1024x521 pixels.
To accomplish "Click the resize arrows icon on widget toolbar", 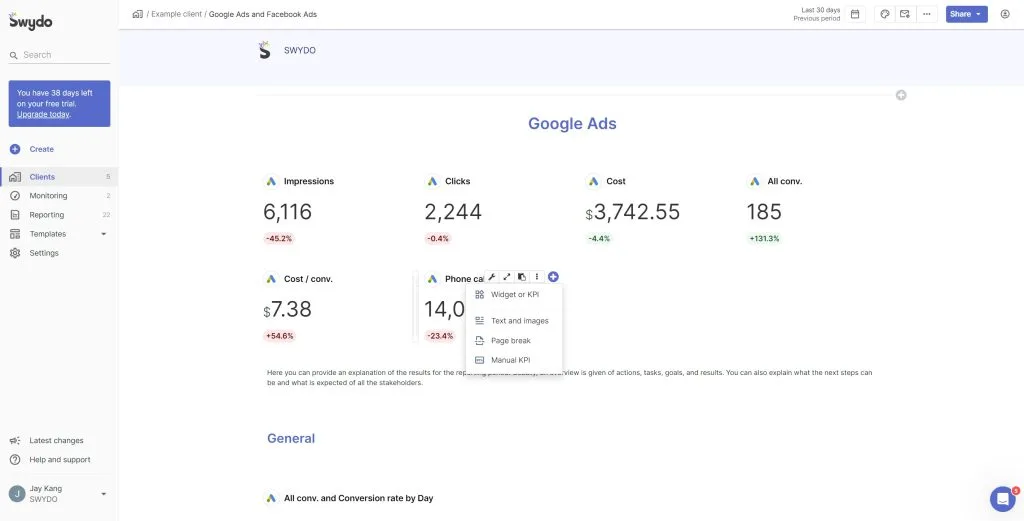I will click(x=507, y=277).
